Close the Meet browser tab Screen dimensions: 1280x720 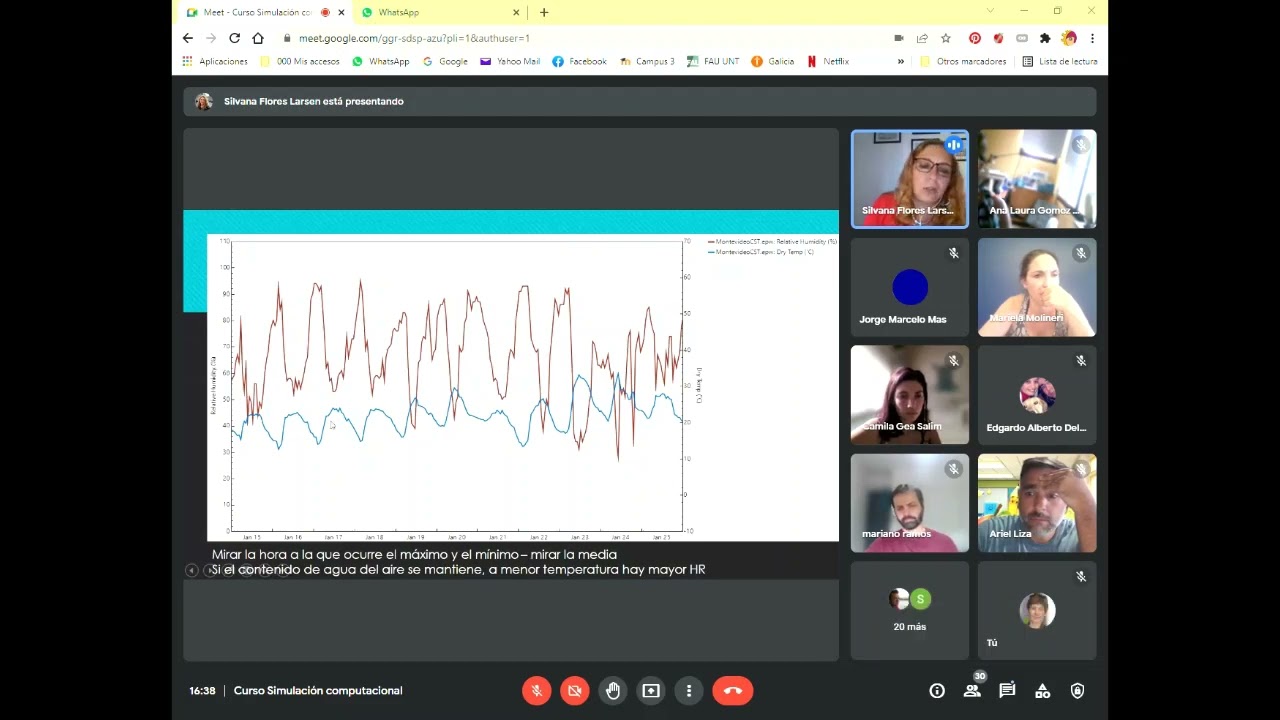342,12
